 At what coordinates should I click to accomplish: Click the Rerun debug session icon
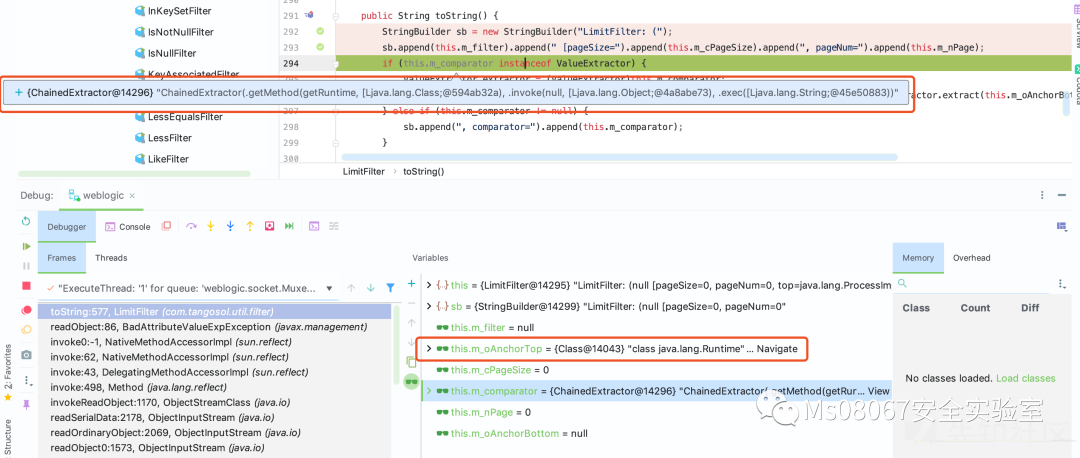pyautogui.click(x=26, y=221)
